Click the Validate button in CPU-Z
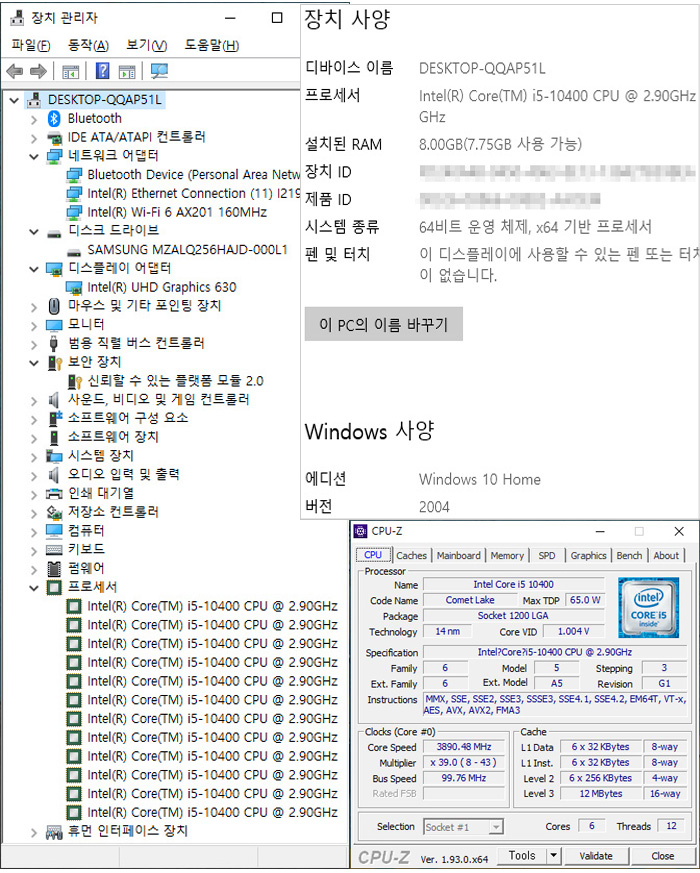Screen dimensions: 700x873 (596, 856)
